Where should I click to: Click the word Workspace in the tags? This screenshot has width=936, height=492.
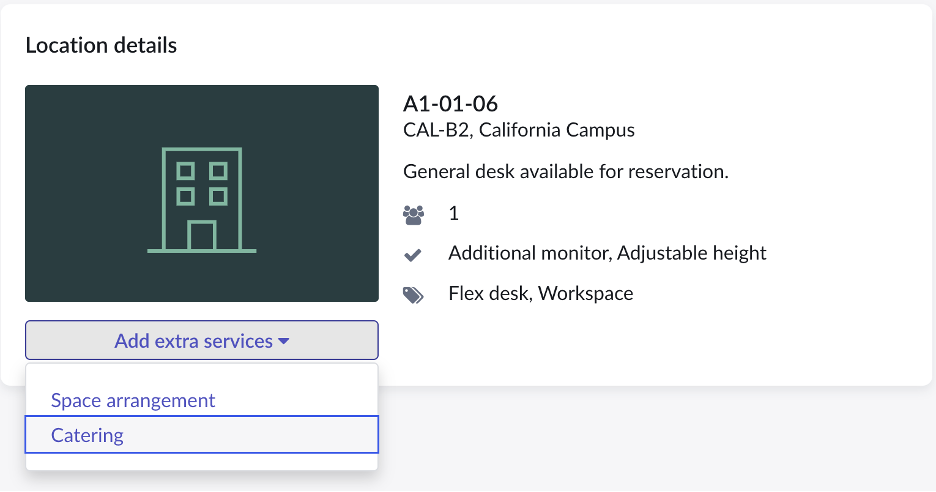click(586, 294)
